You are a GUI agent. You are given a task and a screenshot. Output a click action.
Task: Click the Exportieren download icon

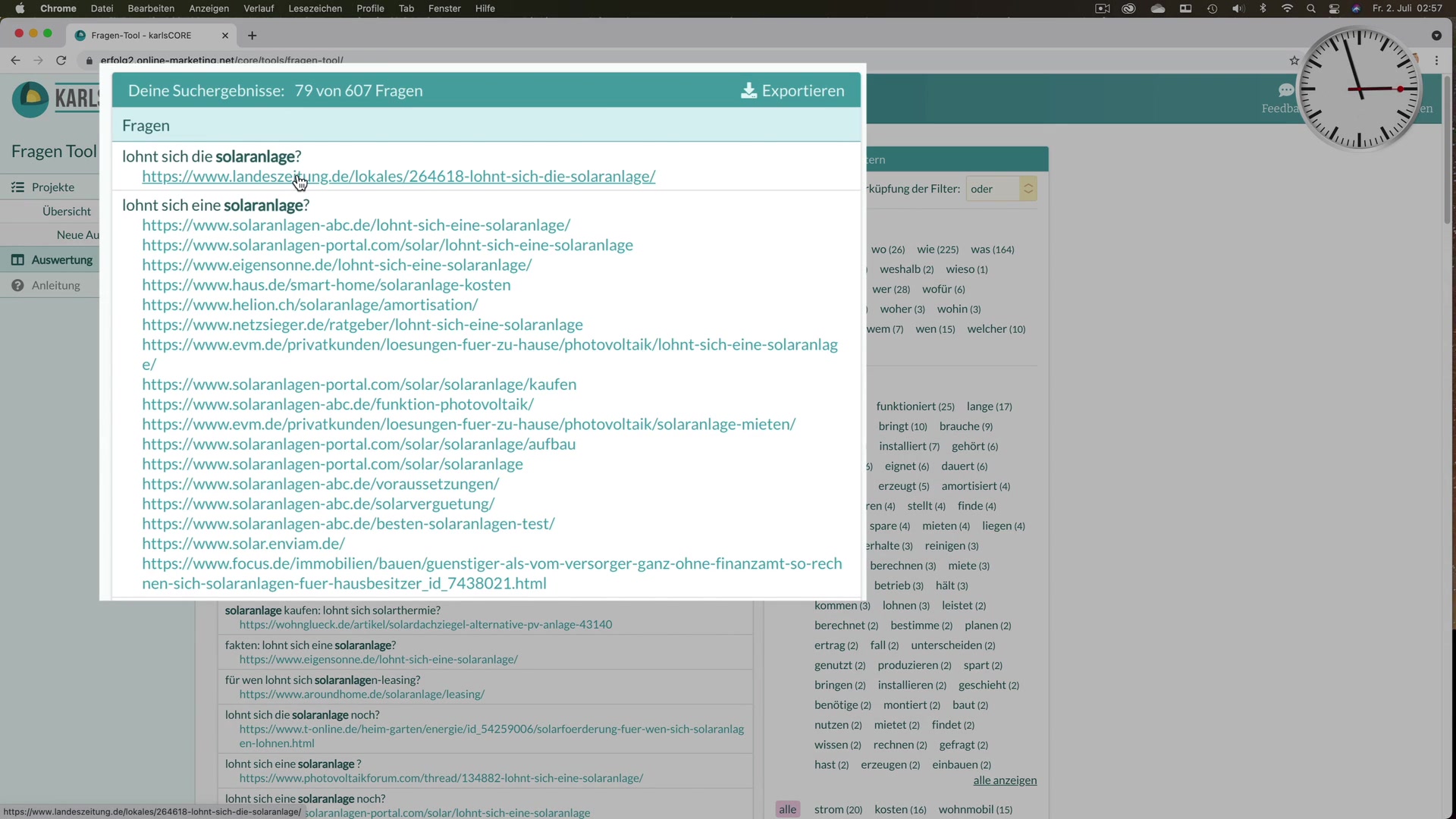coord(748,91)
